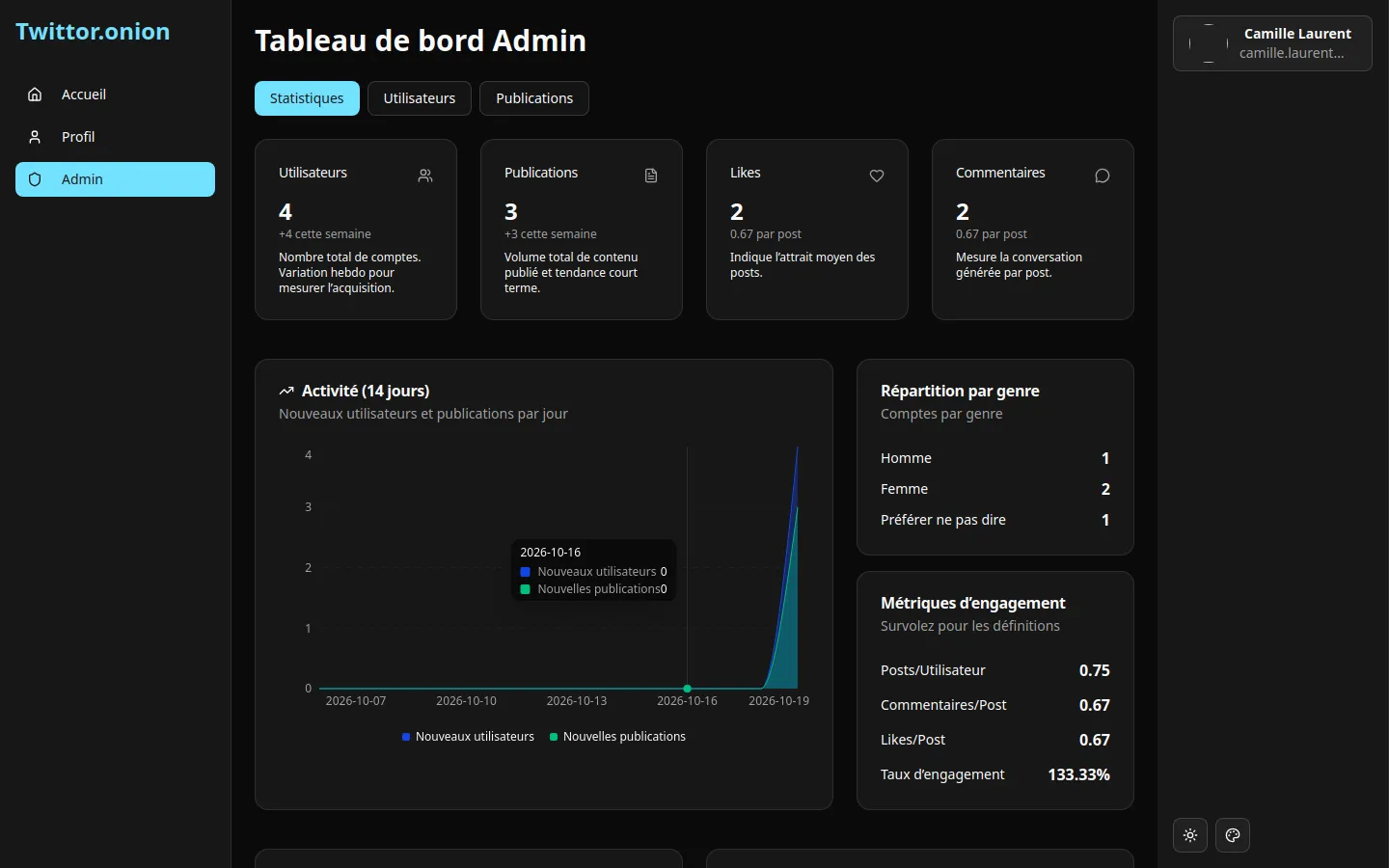Click the Homme gender row
This screenshot has height=868, width=1389.
click(x=995, y=458)
